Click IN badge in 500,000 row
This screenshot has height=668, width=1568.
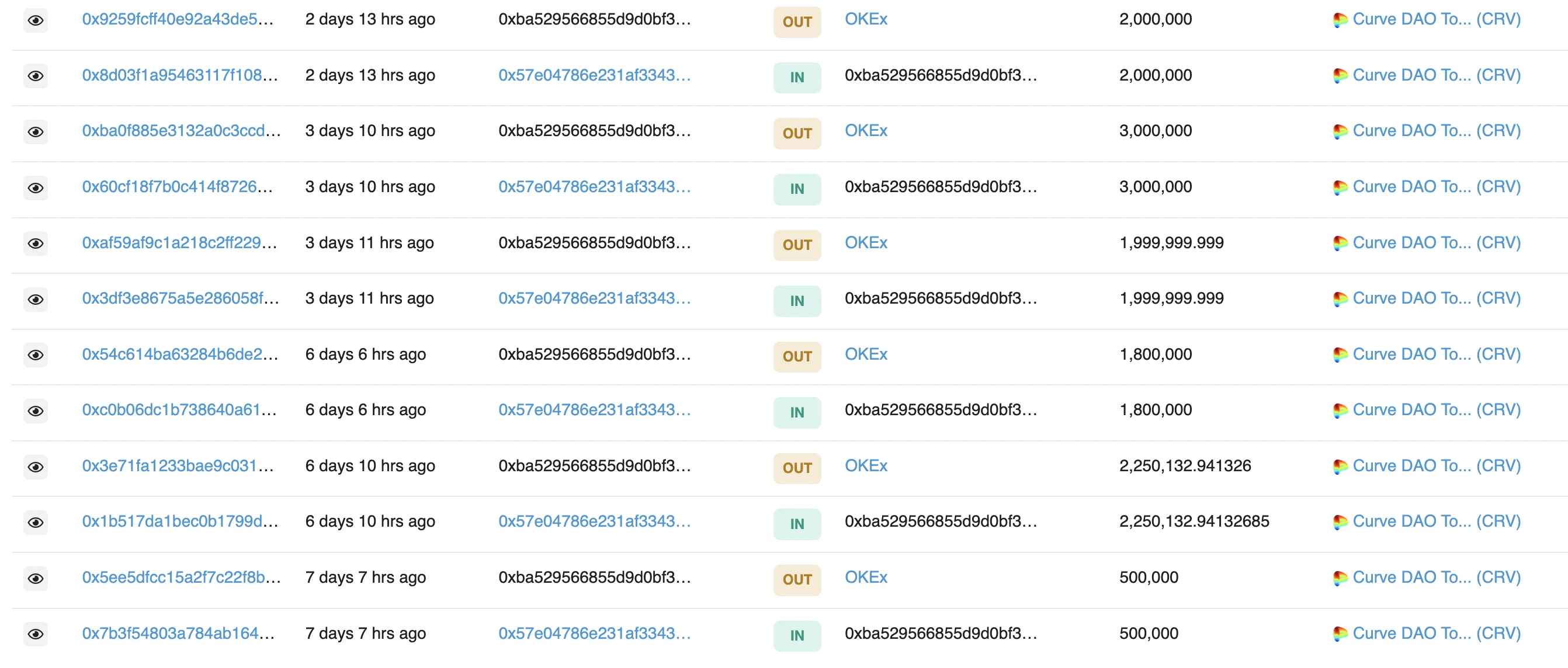[x=797, y=635]
